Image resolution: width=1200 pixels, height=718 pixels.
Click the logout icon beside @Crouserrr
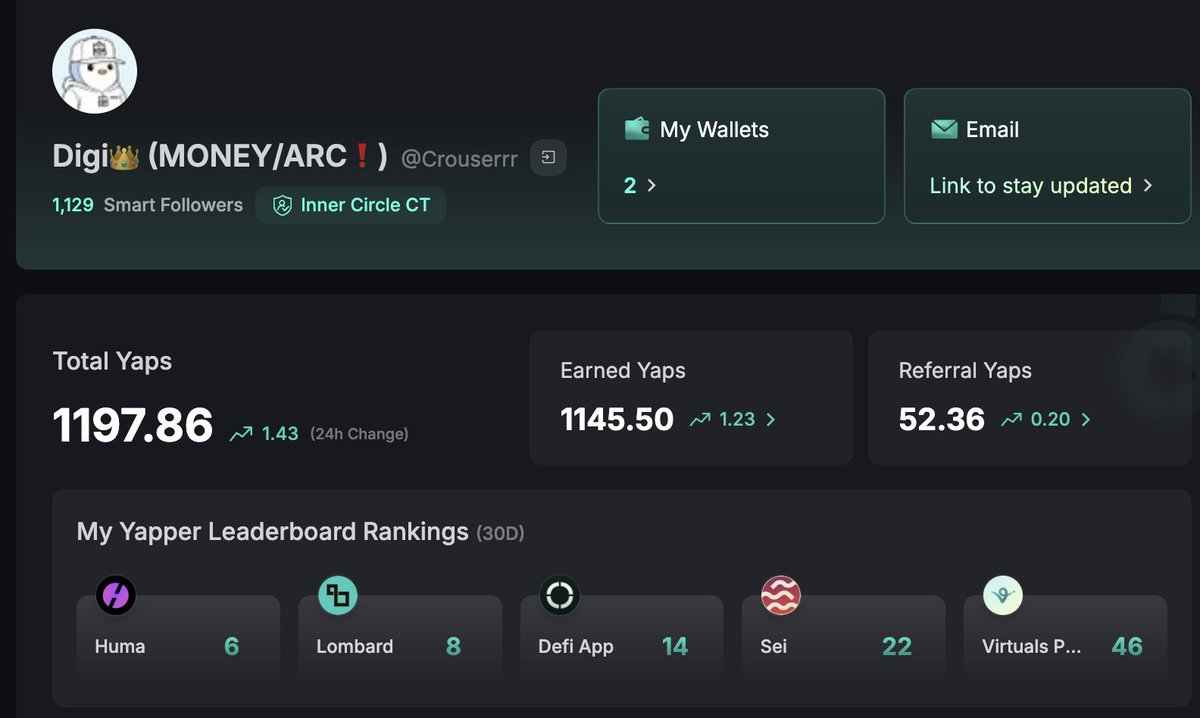pos(548,157)
